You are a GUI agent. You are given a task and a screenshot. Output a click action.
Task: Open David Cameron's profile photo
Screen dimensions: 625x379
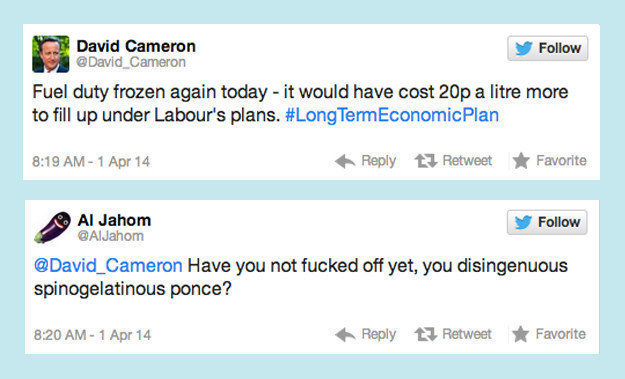51,54
